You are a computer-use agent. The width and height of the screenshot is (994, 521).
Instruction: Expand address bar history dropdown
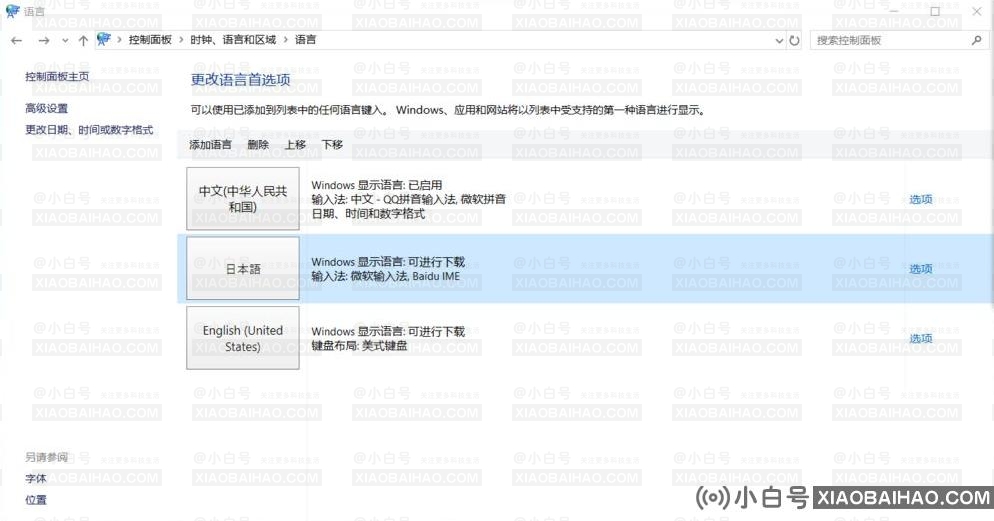[x=779, y=41]
